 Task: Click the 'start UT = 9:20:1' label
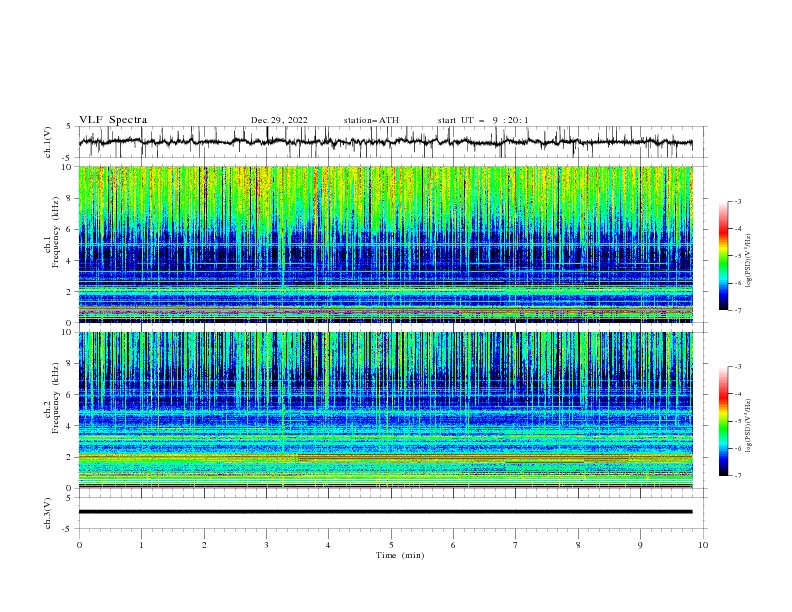pos(483,120)
